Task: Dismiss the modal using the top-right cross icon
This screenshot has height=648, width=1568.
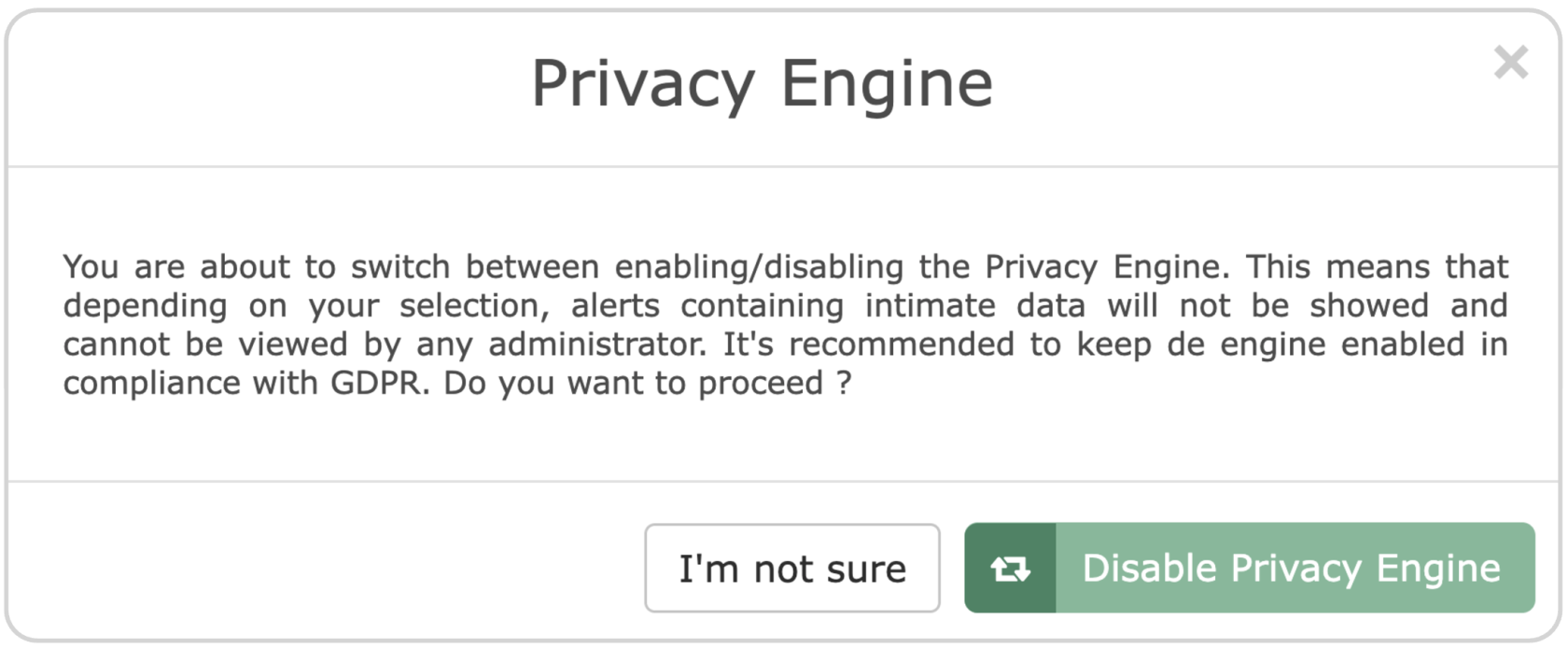Action: click(x=1510, y=63)
